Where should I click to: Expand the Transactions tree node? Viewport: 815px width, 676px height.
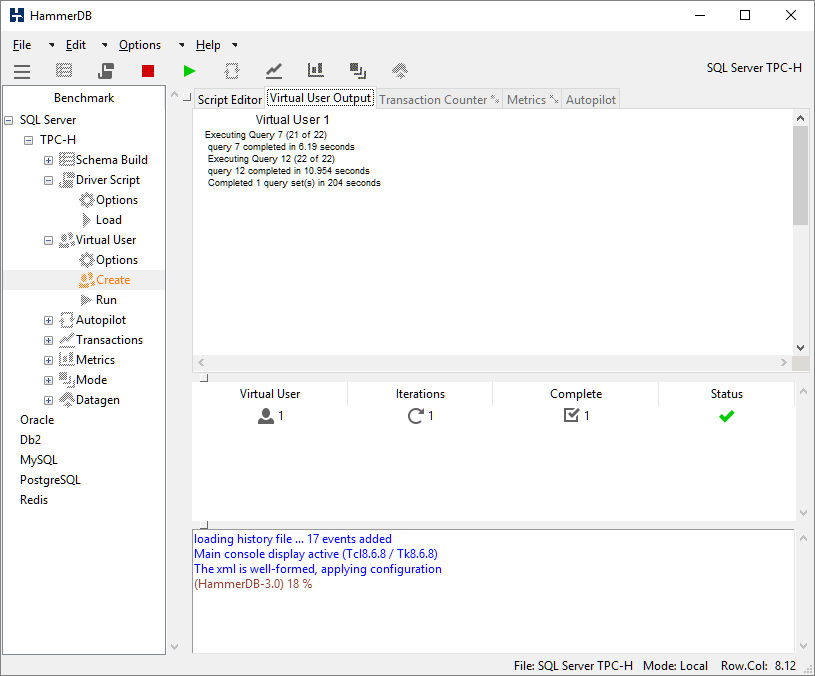pyautogui.click(x=48, y=340)
